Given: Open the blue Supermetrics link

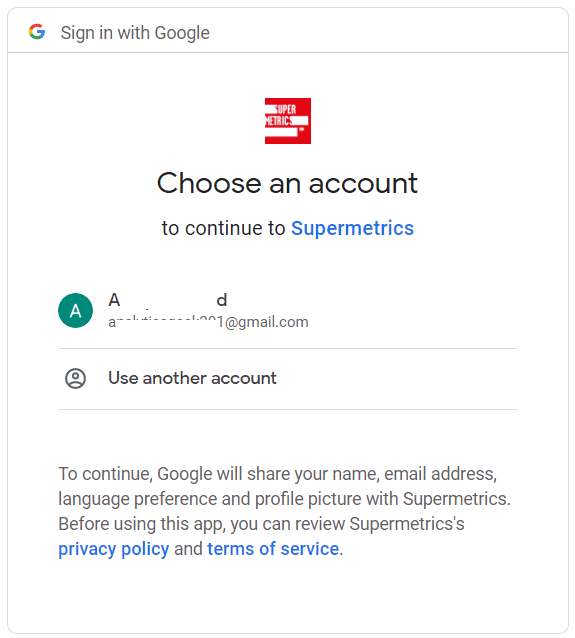Looking at the screenshot, I should (352, 228).
